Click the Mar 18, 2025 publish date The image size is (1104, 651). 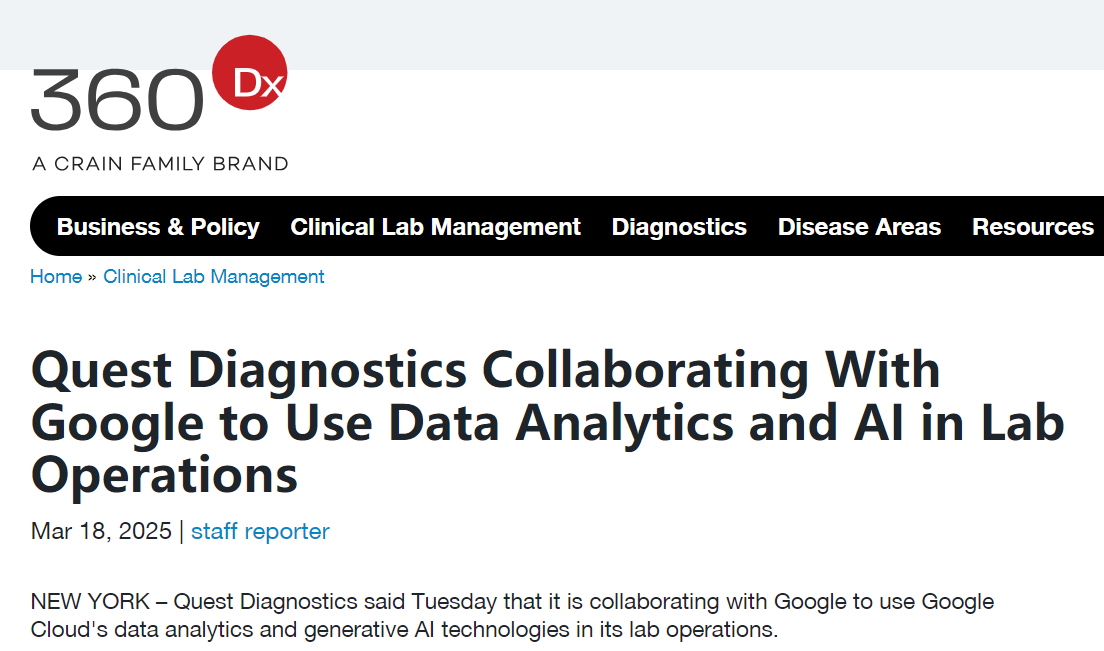101,531
